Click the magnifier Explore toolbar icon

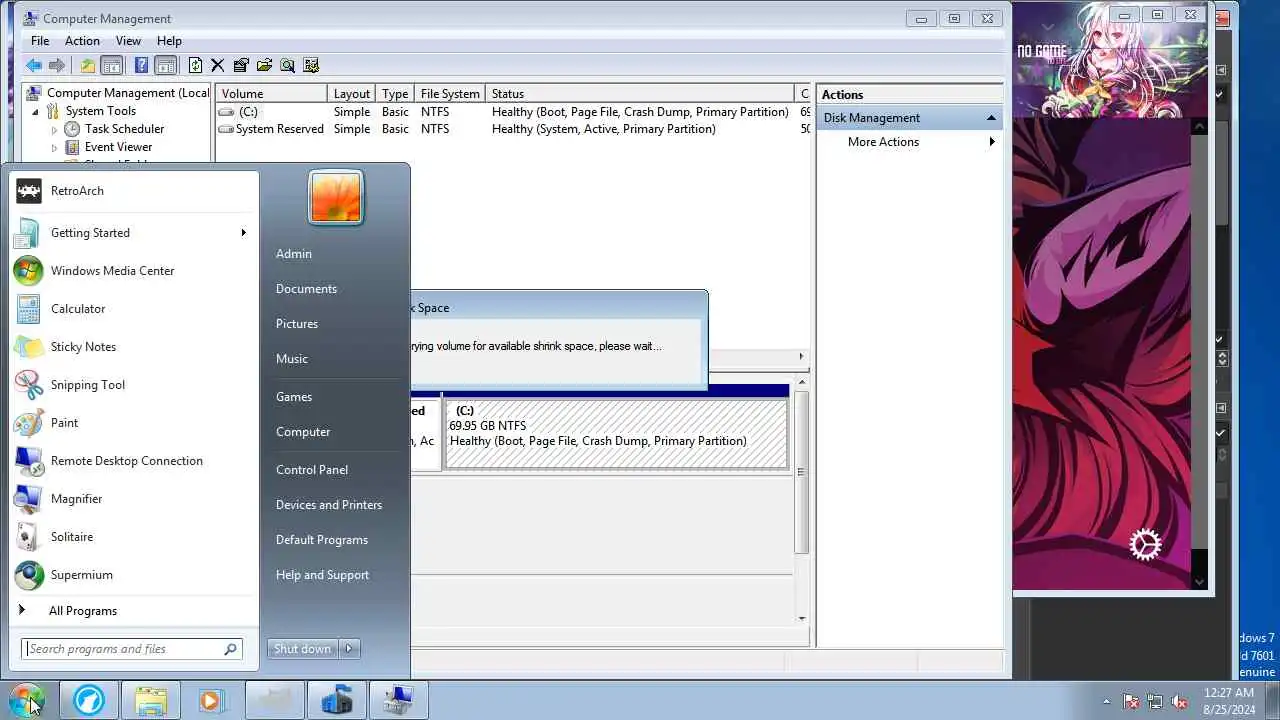tap(287, 65)
